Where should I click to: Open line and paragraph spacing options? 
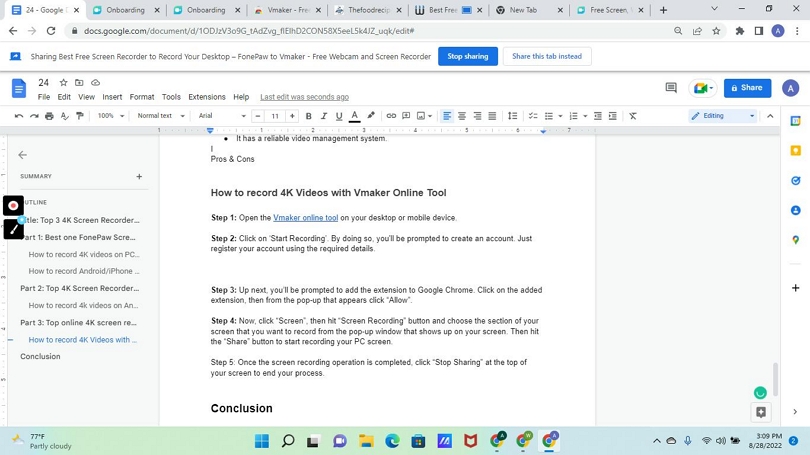click(512, 116)
